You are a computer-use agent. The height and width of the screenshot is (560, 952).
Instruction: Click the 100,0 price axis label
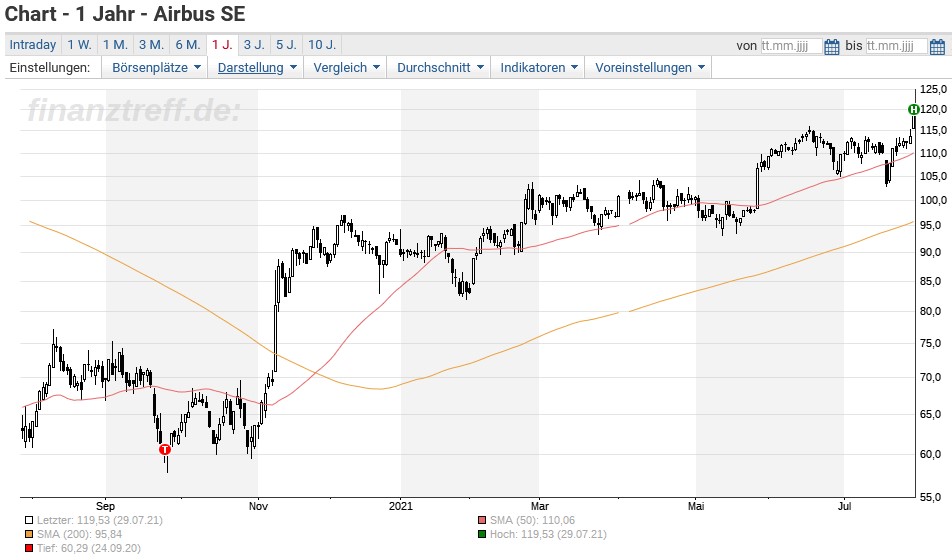click(933, 200)
